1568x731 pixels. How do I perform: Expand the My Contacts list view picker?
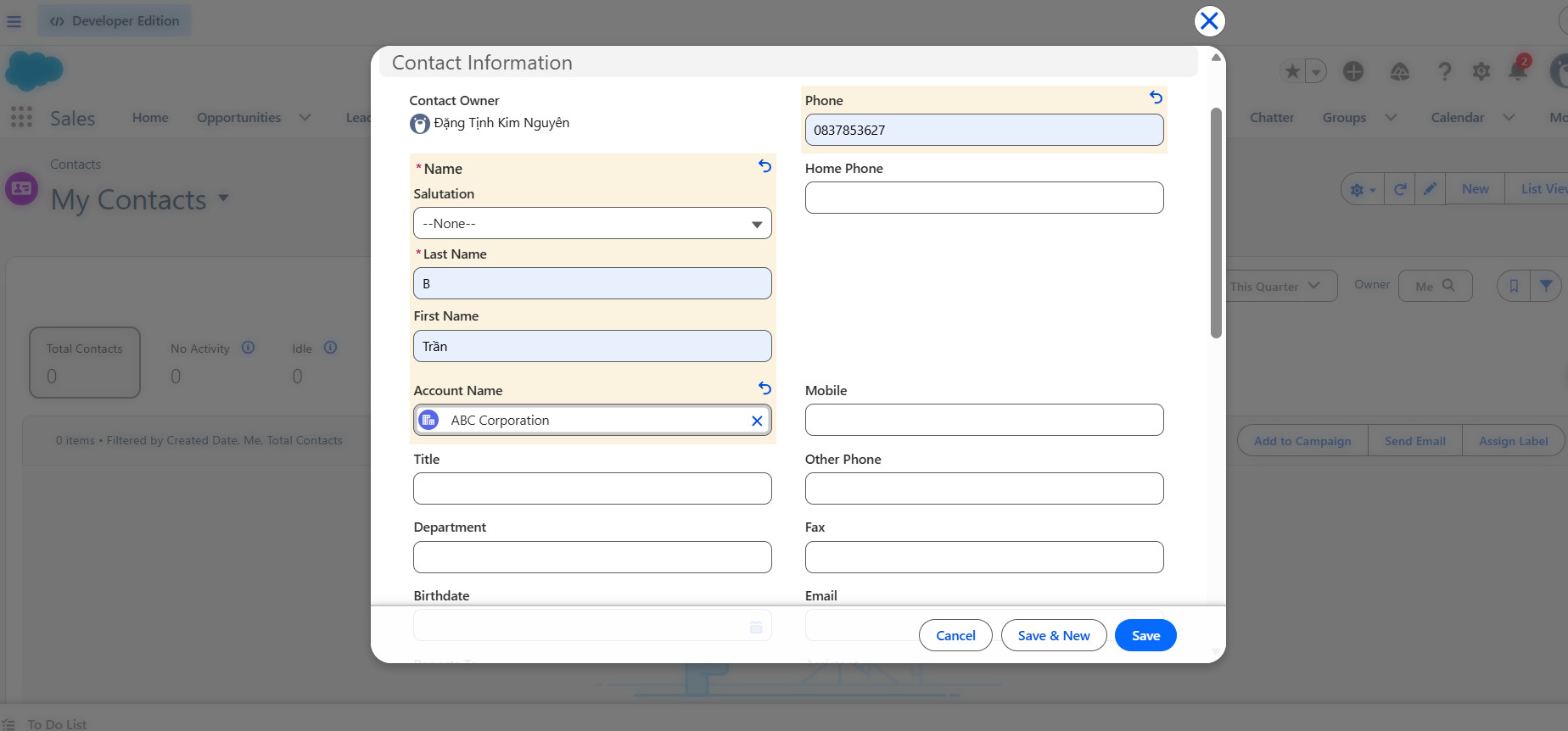pos(224,198)
